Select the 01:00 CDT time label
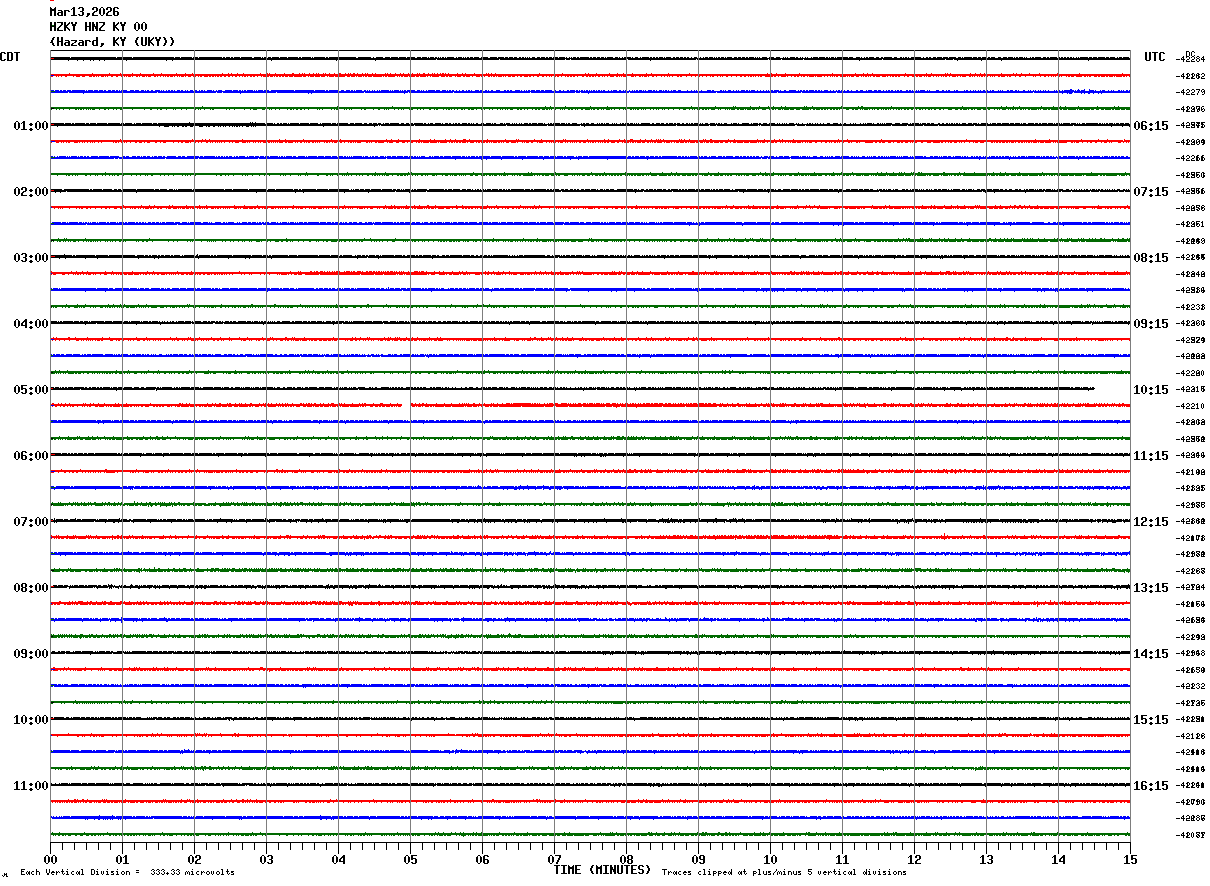1210x886 pixels. pos(31,126)
